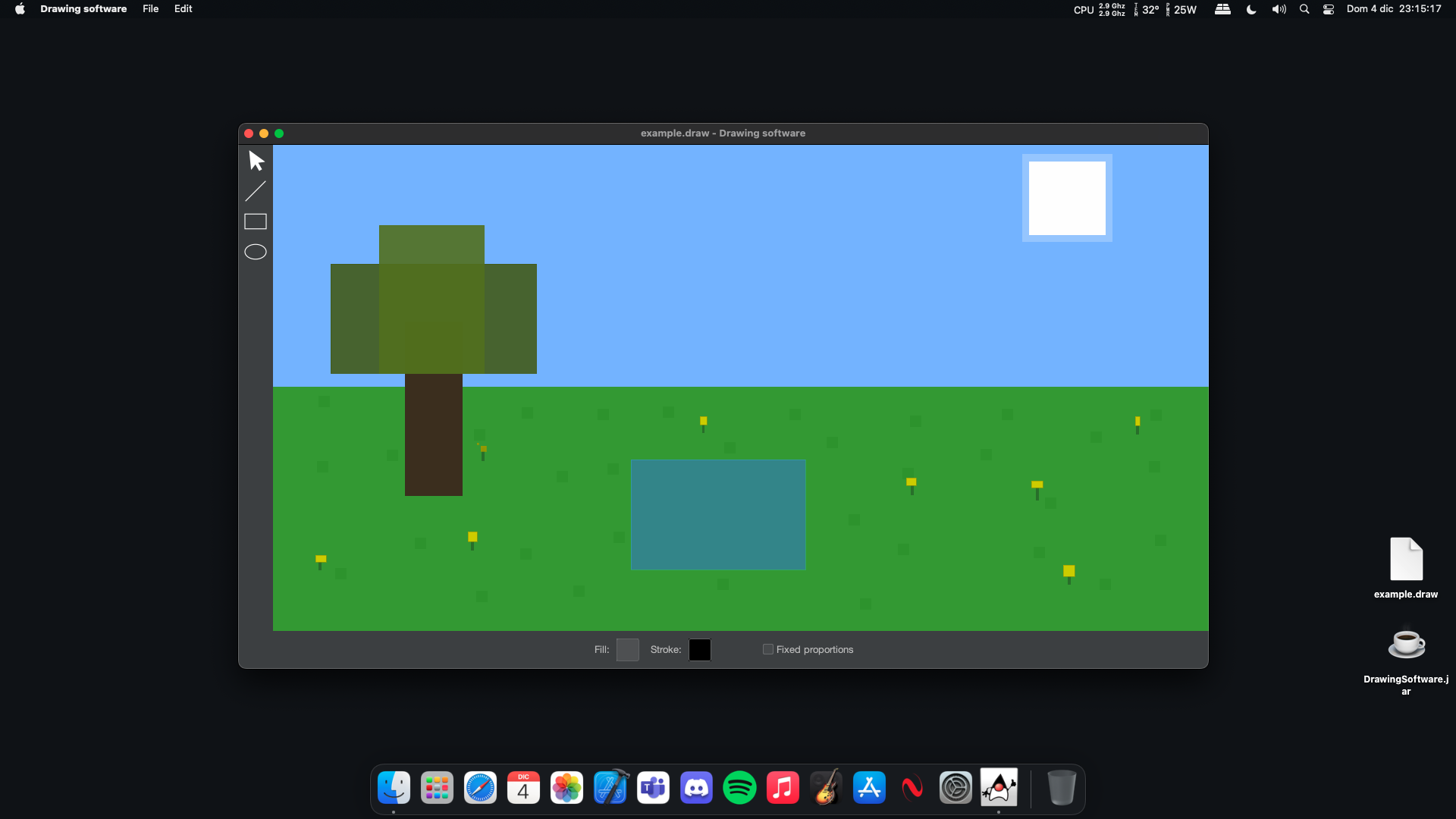Click the 32° temperature status item
The width and height of the screenshot is (1456, 819).
(1147, 9)
